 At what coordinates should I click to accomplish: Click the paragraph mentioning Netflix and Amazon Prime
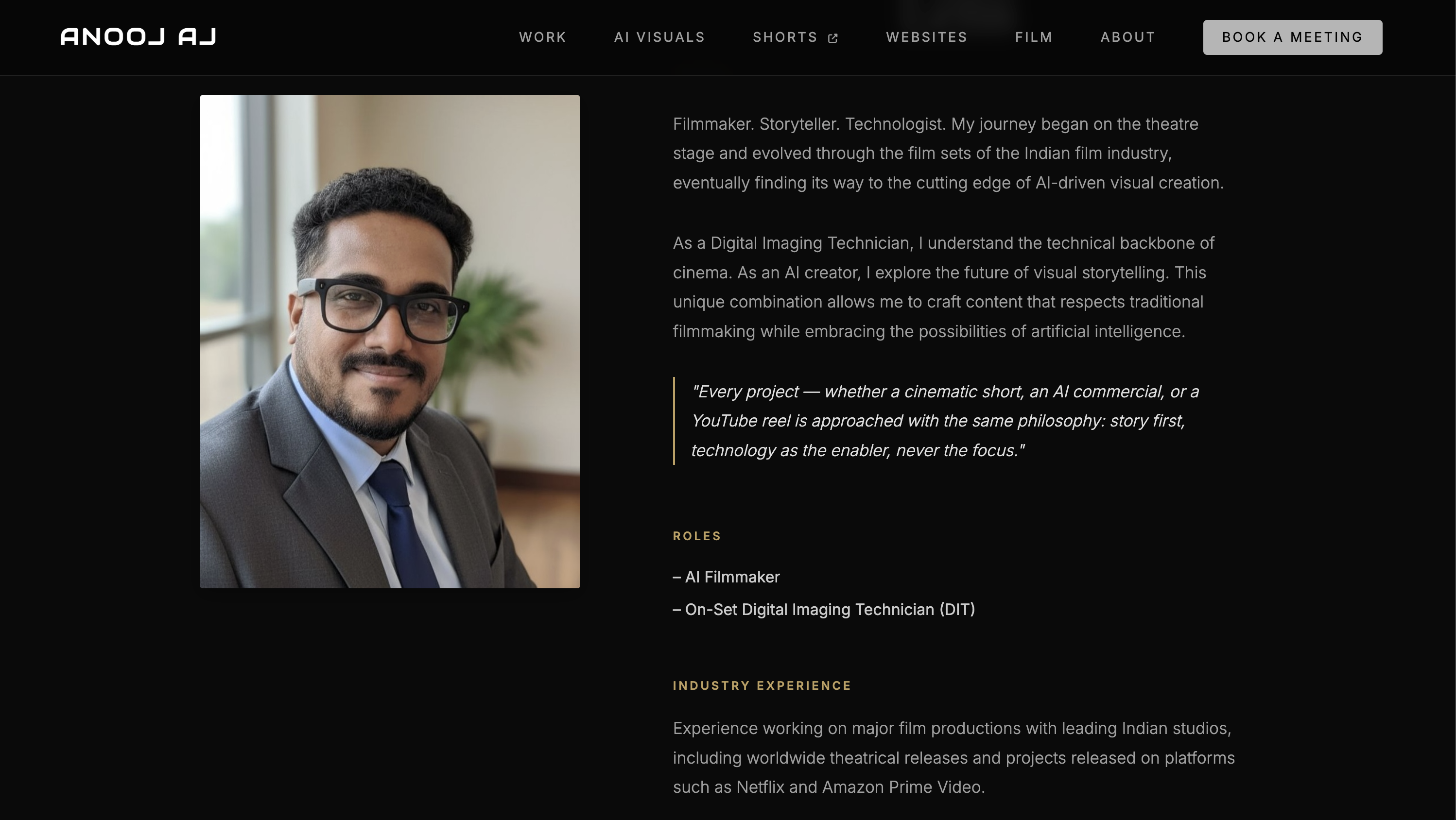click(x=953, y=757)
